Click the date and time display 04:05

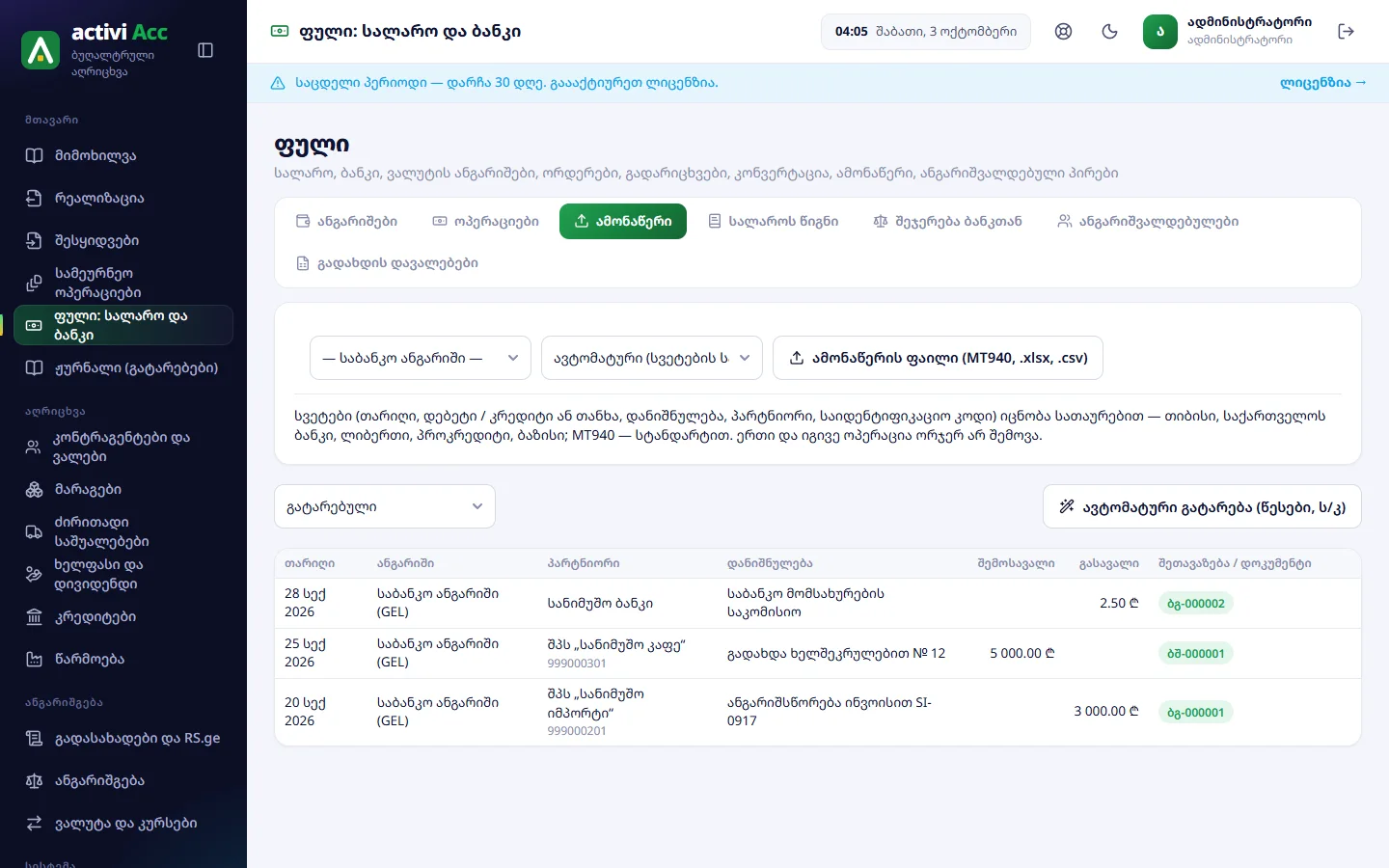coord(925,31)
